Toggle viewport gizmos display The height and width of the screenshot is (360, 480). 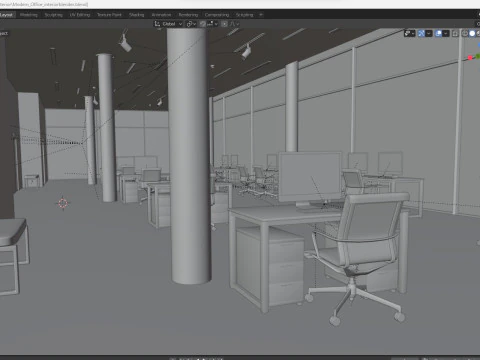[x=421, y=33]
